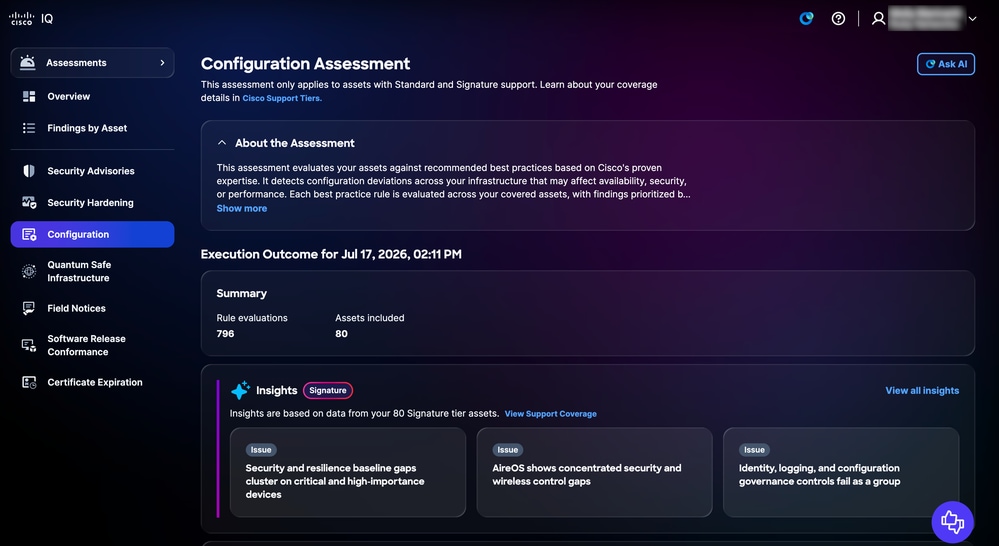Select the Quantum Safe Infrastructure icon
The width and height of the screenshot is (999, 546).
(29, 271)
